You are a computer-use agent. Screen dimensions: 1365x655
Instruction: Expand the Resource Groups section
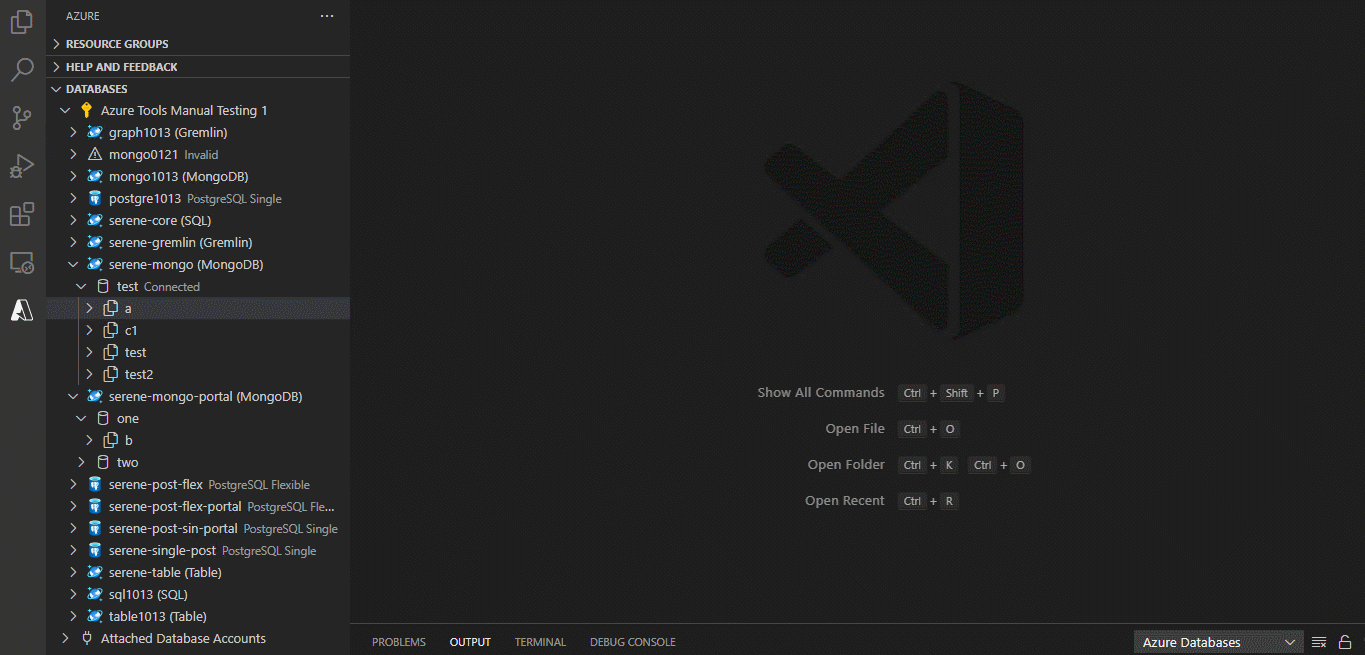57,44
